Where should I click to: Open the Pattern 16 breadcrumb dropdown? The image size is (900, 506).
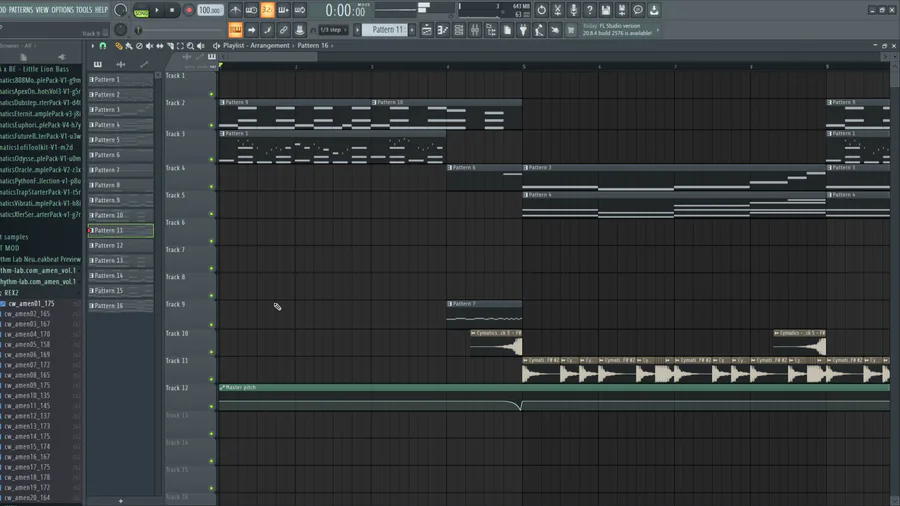(315, 45)
